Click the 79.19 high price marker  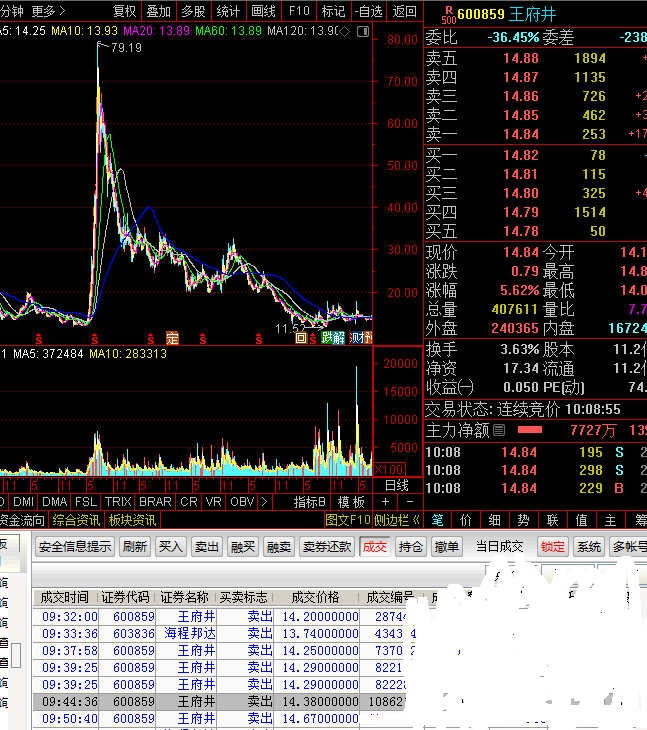pos(126,47)
